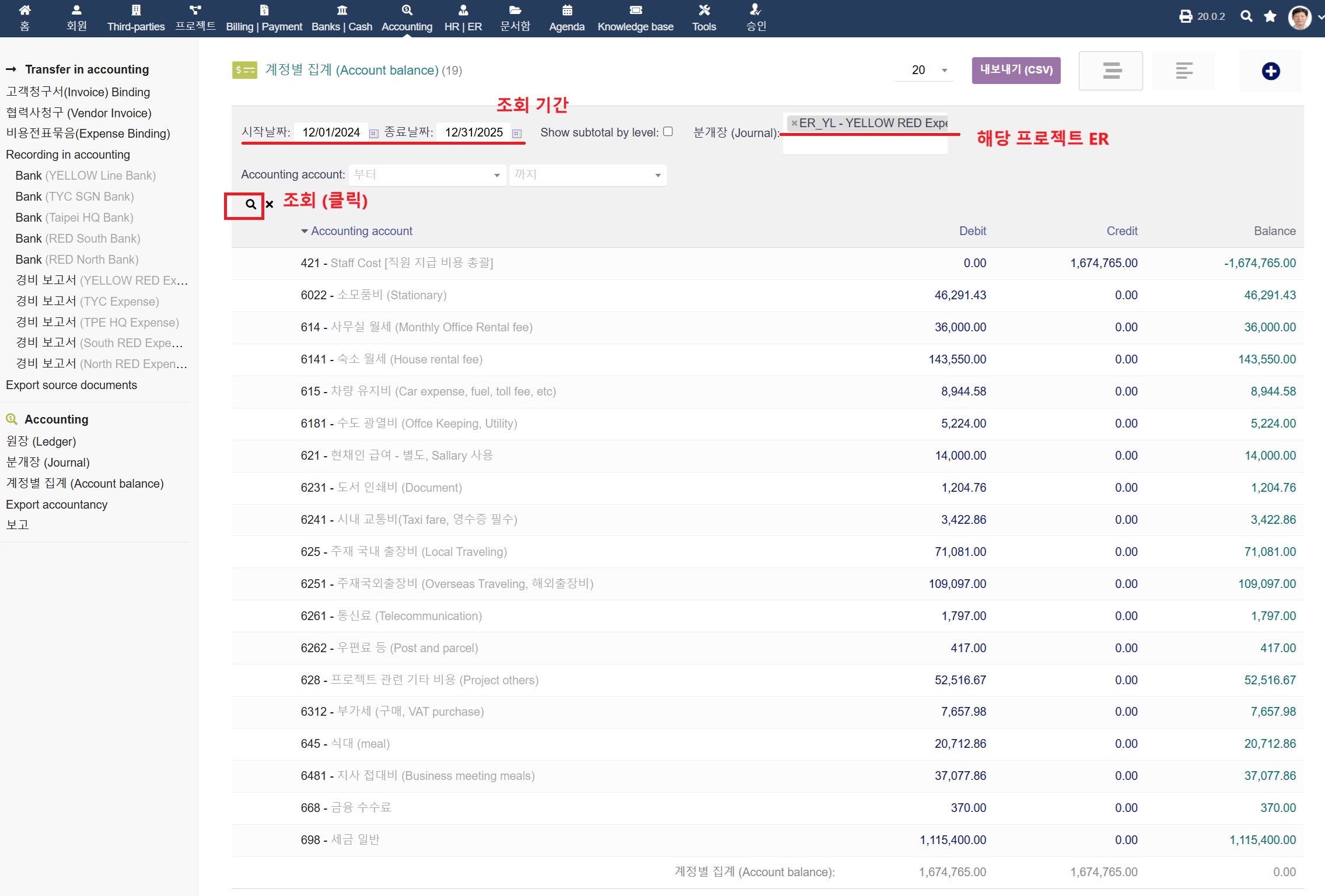Click the blue plus add icon
This screenshot has width=1325, height=896.
pyautogui.click(x=1270, y=71)
